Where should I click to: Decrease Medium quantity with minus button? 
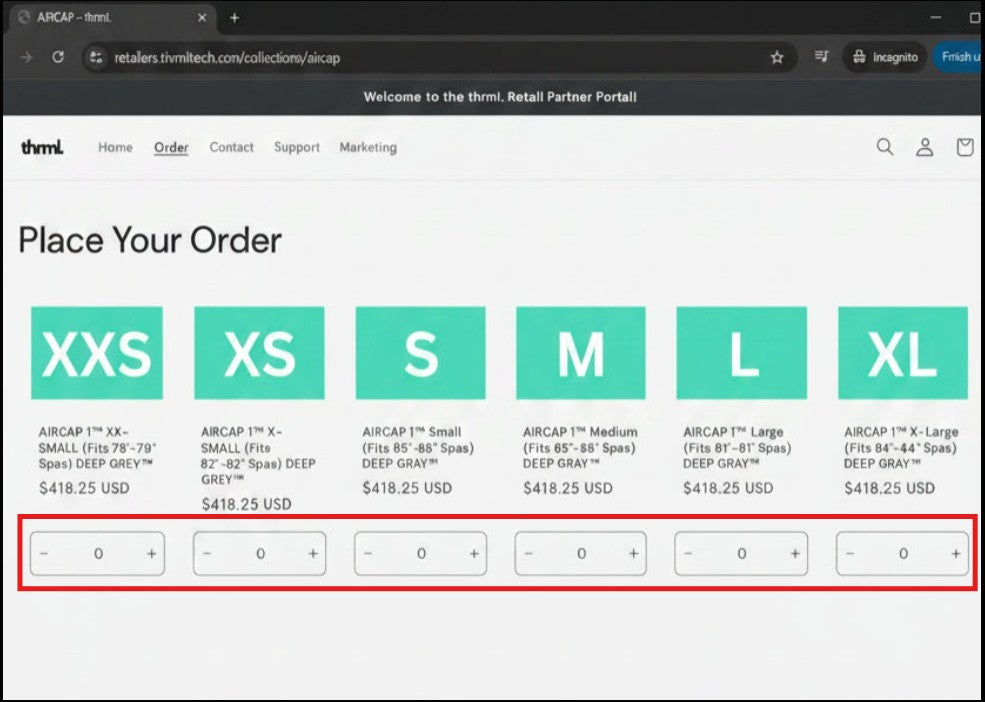pyautogui.click(x=528, y=554)
